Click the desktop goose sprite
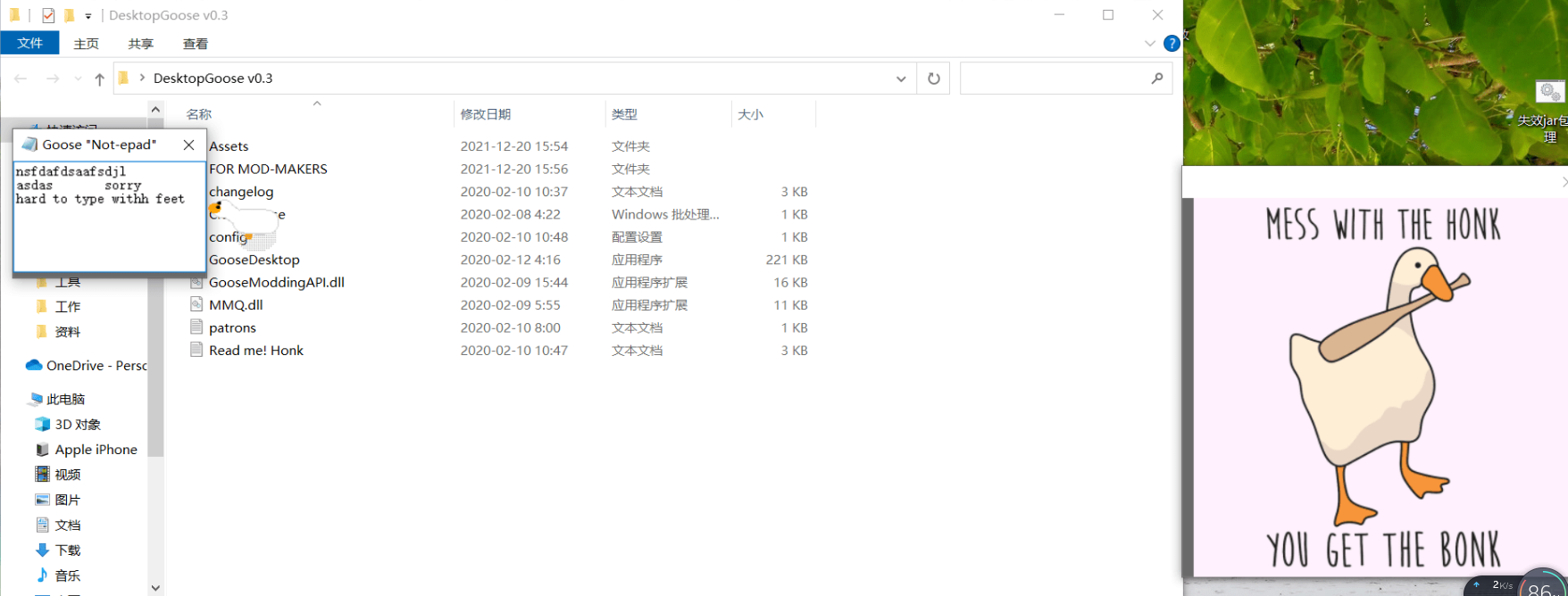Viewport: 1568px width, 596px height. point(246,225)
